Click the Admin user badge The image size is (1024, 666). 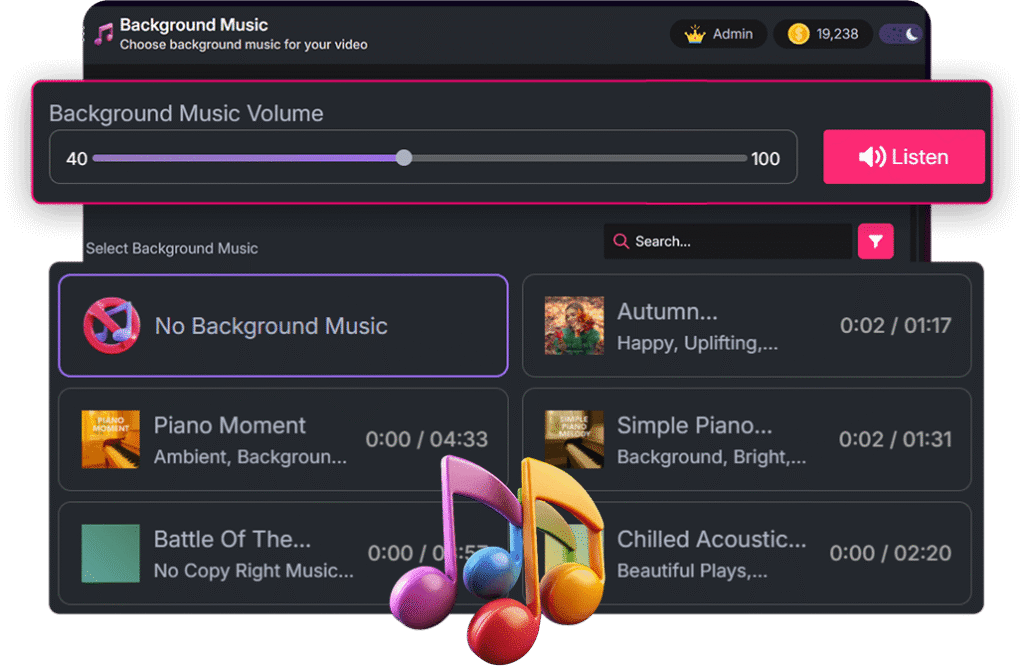coord(719,34)
